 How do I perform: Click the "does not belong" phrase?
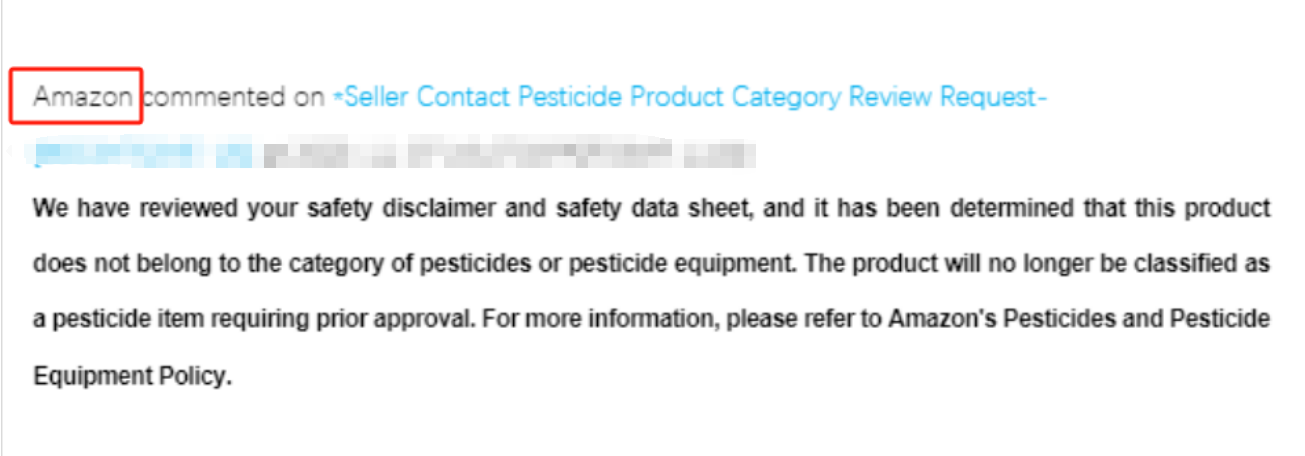[x=94, y=265]
